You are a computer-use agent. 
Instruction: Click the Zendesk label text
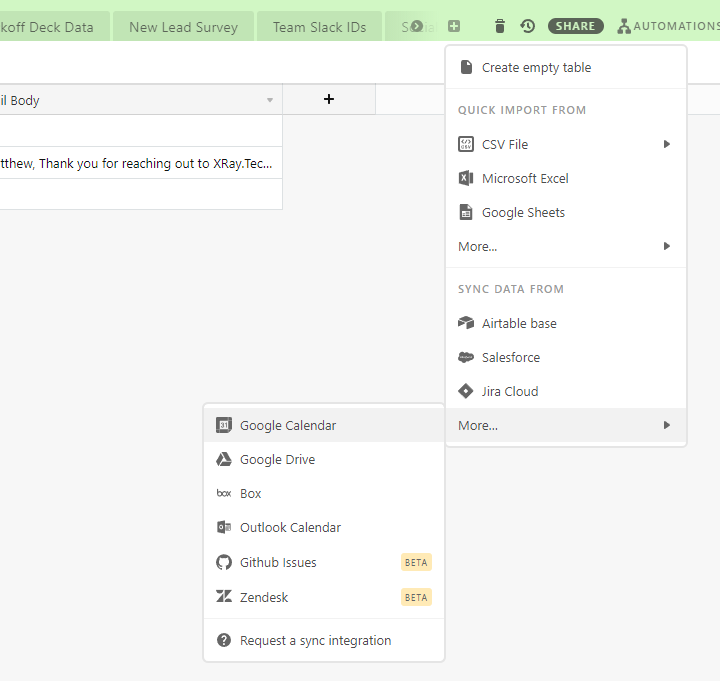point(264,597)
